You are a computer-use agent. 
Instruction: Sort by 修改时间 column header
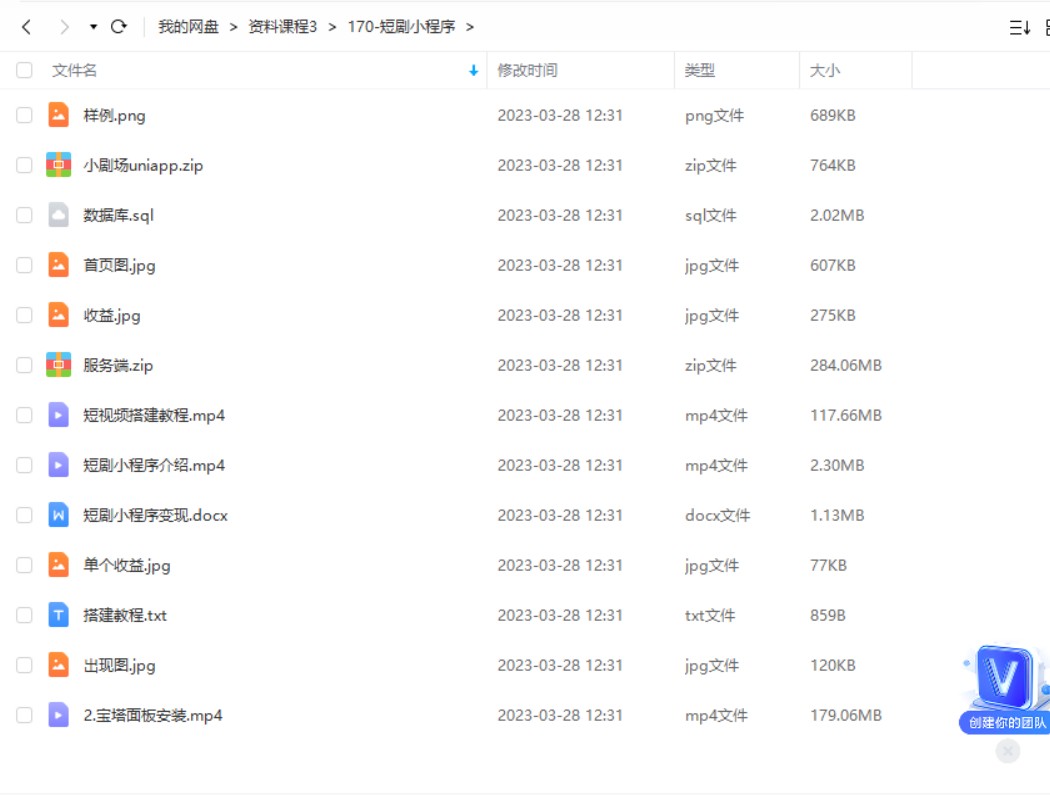point(528,70)
